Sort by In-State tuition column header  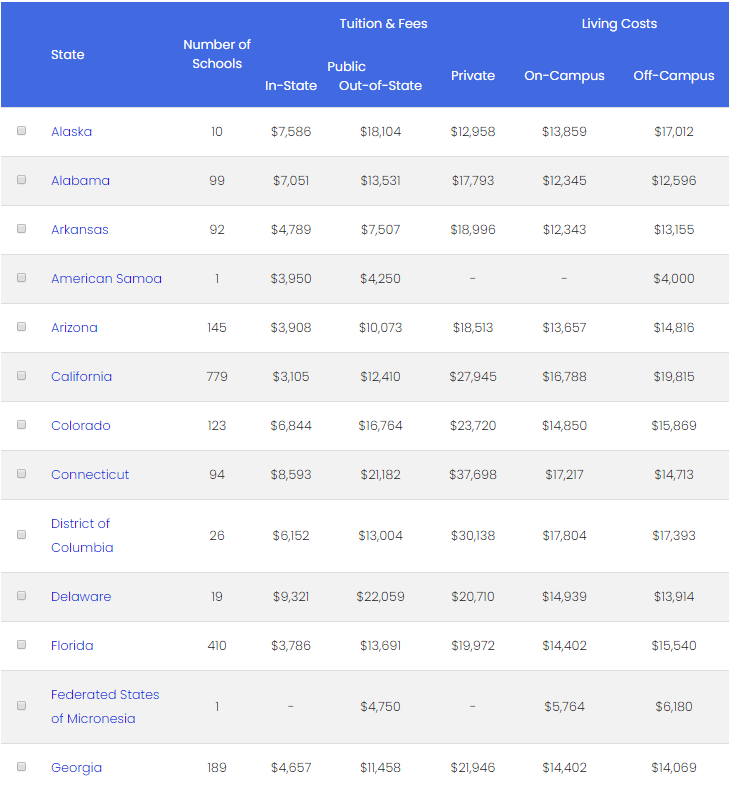tap(291, 86)
